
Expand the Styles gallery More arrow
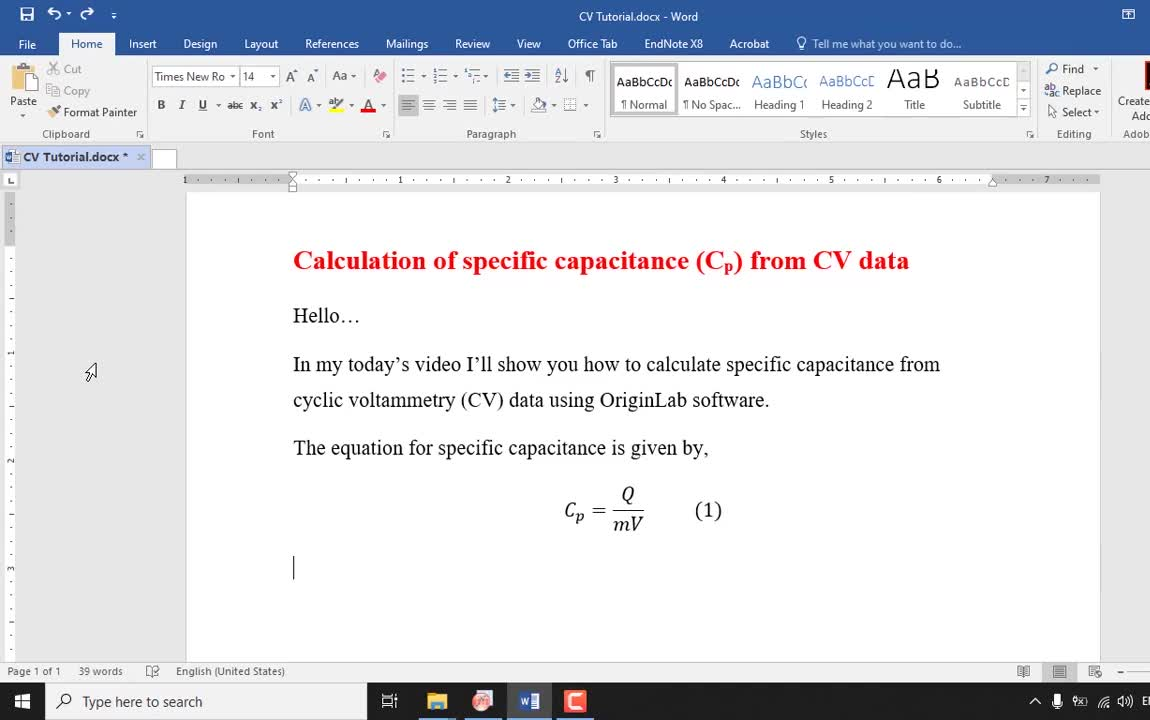click(x=1024, y=109)
